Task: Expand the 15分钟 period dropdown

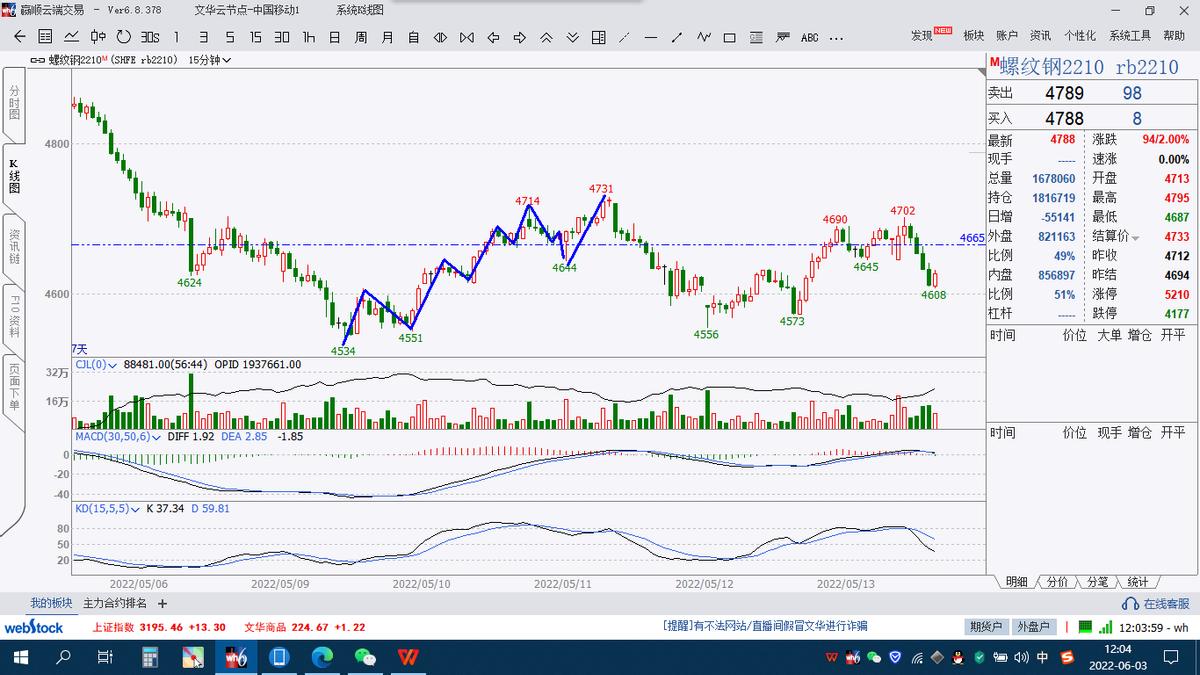Action: (210, 60)
